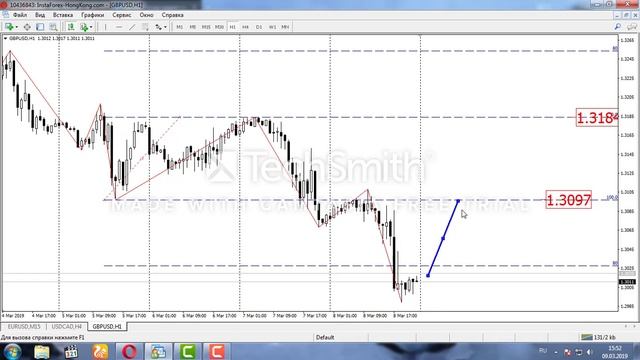
Task: Switch chart to M15 timeframe
Action: pos(206,27)
